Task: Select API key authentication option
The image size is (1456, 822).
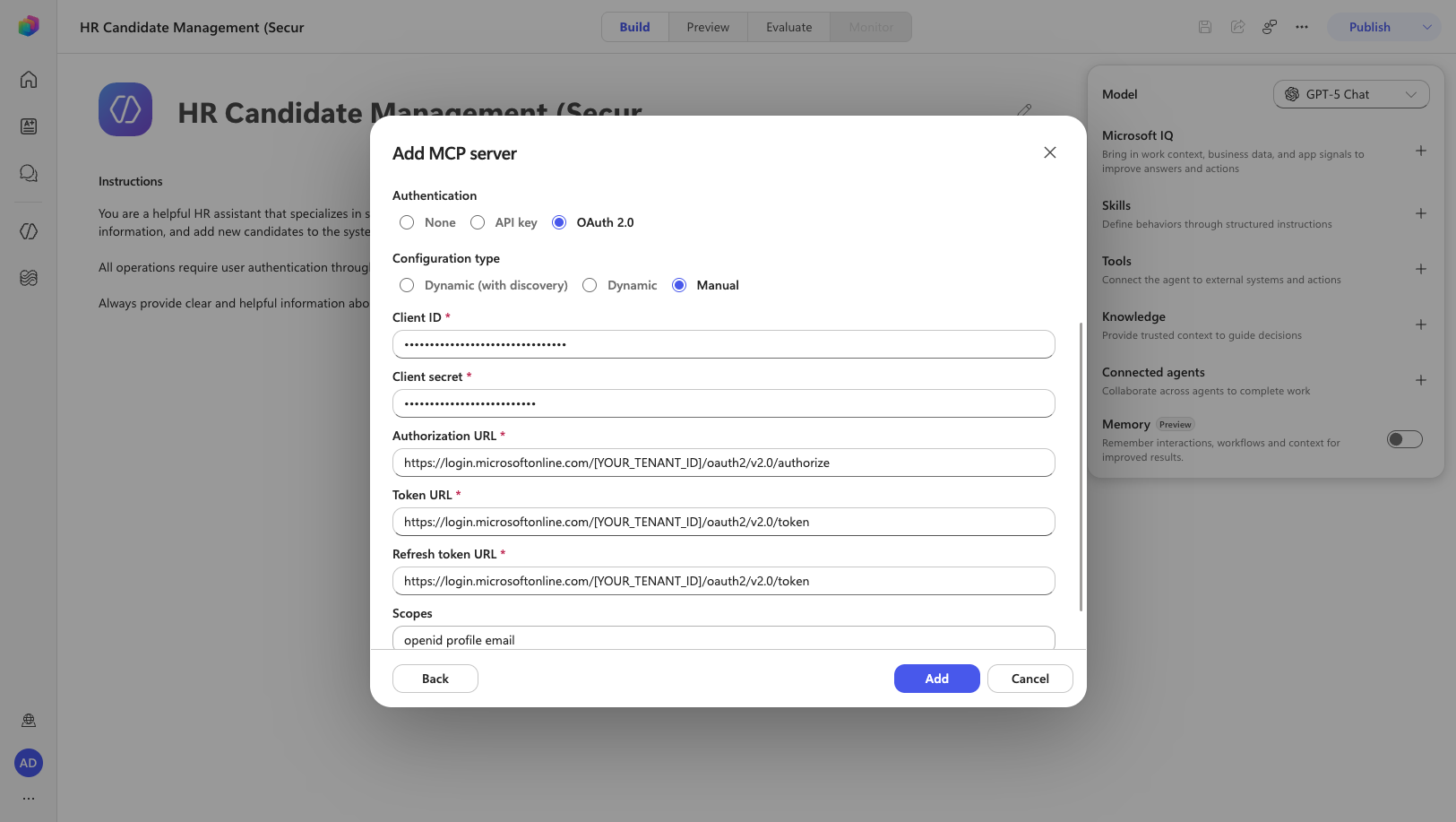Action: (478, 222)
